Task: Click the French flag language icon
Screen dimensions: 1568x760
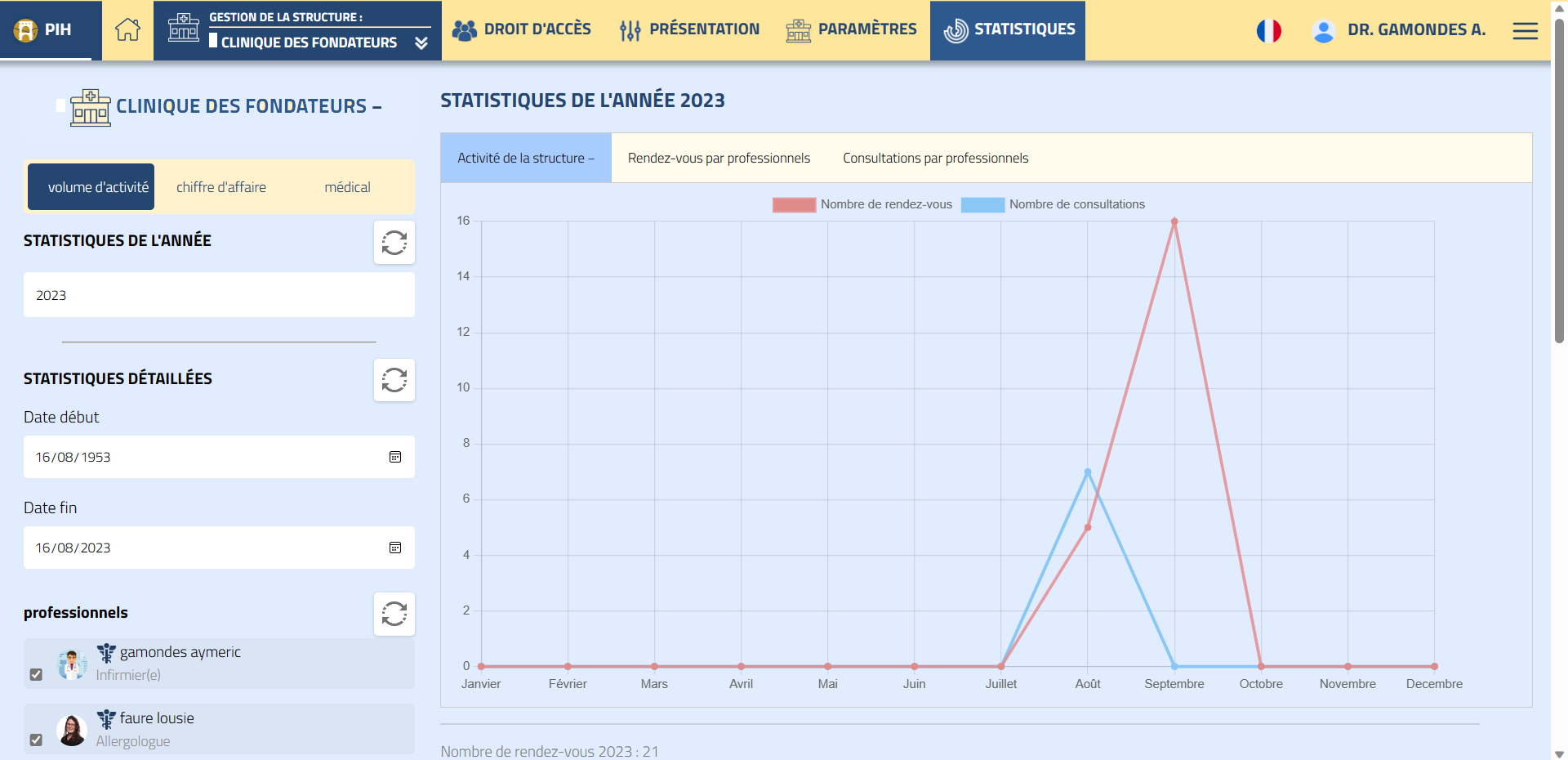Action: pyautogui.click(x=1268, y=31)
